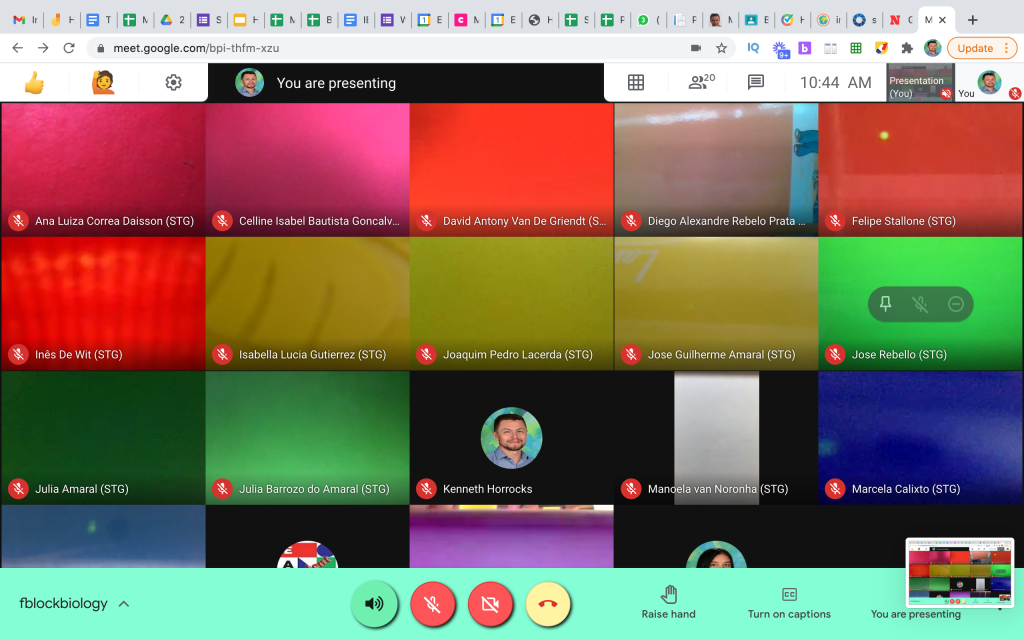
Task: Toggle the microphone mute button
Action: (x=432, y=604)
